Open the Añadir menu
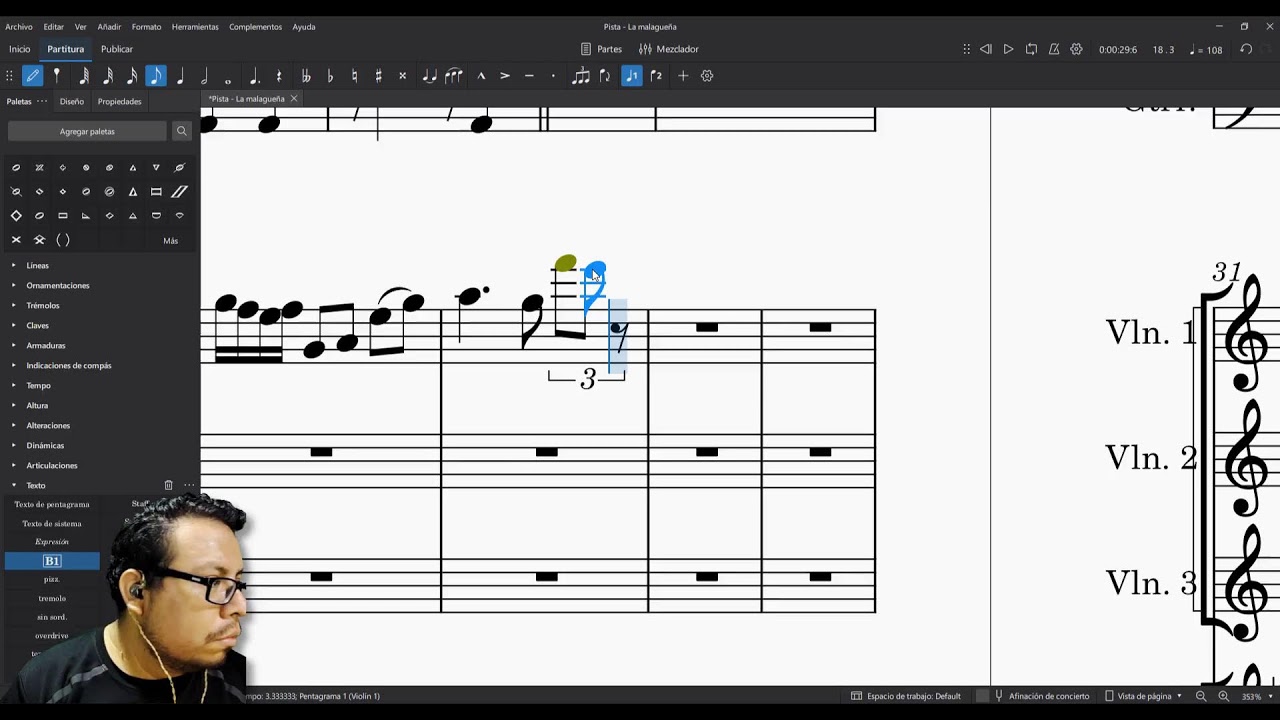The image size is (1280, 720). [109, 27]
